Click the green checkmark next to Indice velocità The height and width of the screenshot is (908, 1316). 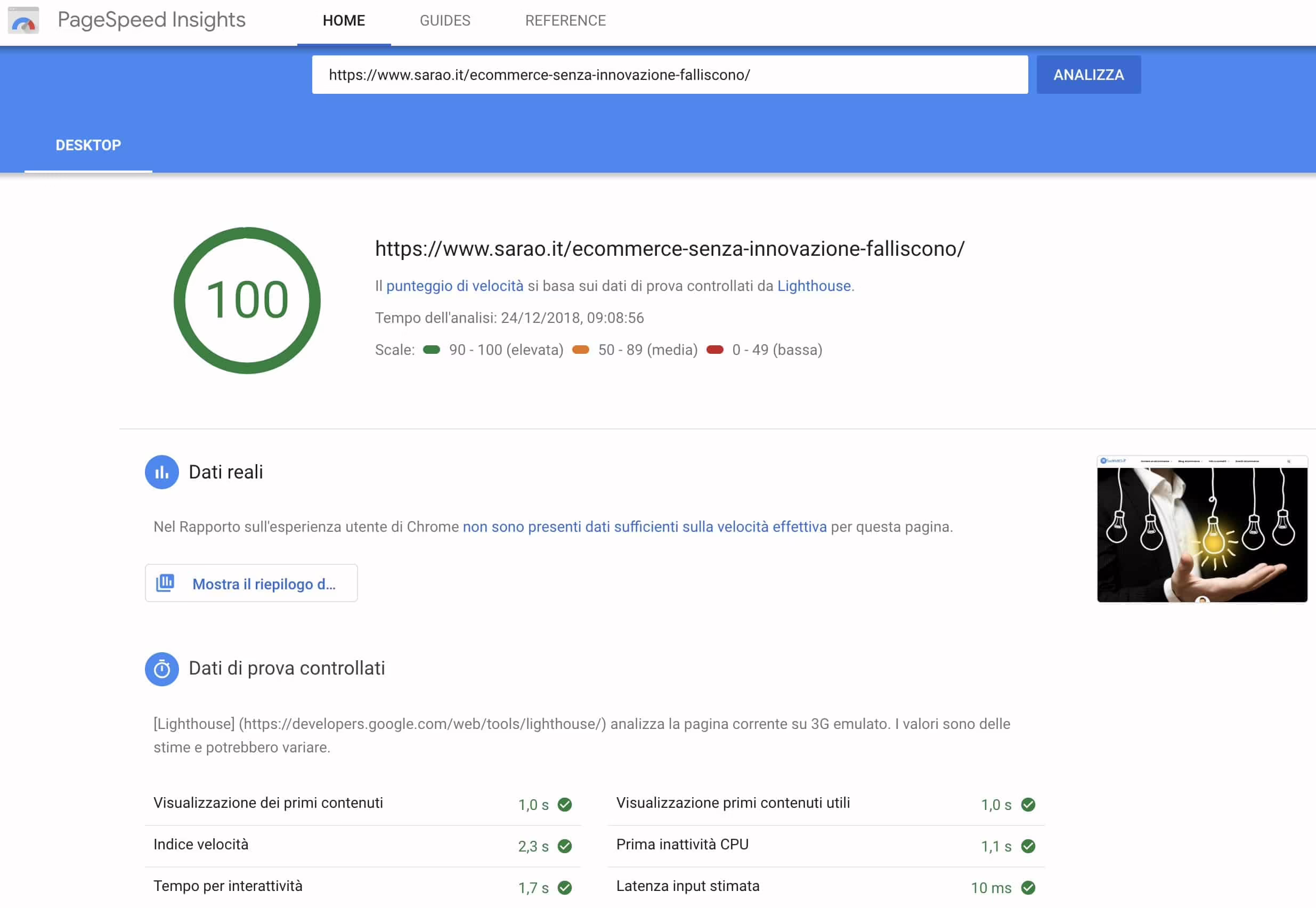coord(565,846)
